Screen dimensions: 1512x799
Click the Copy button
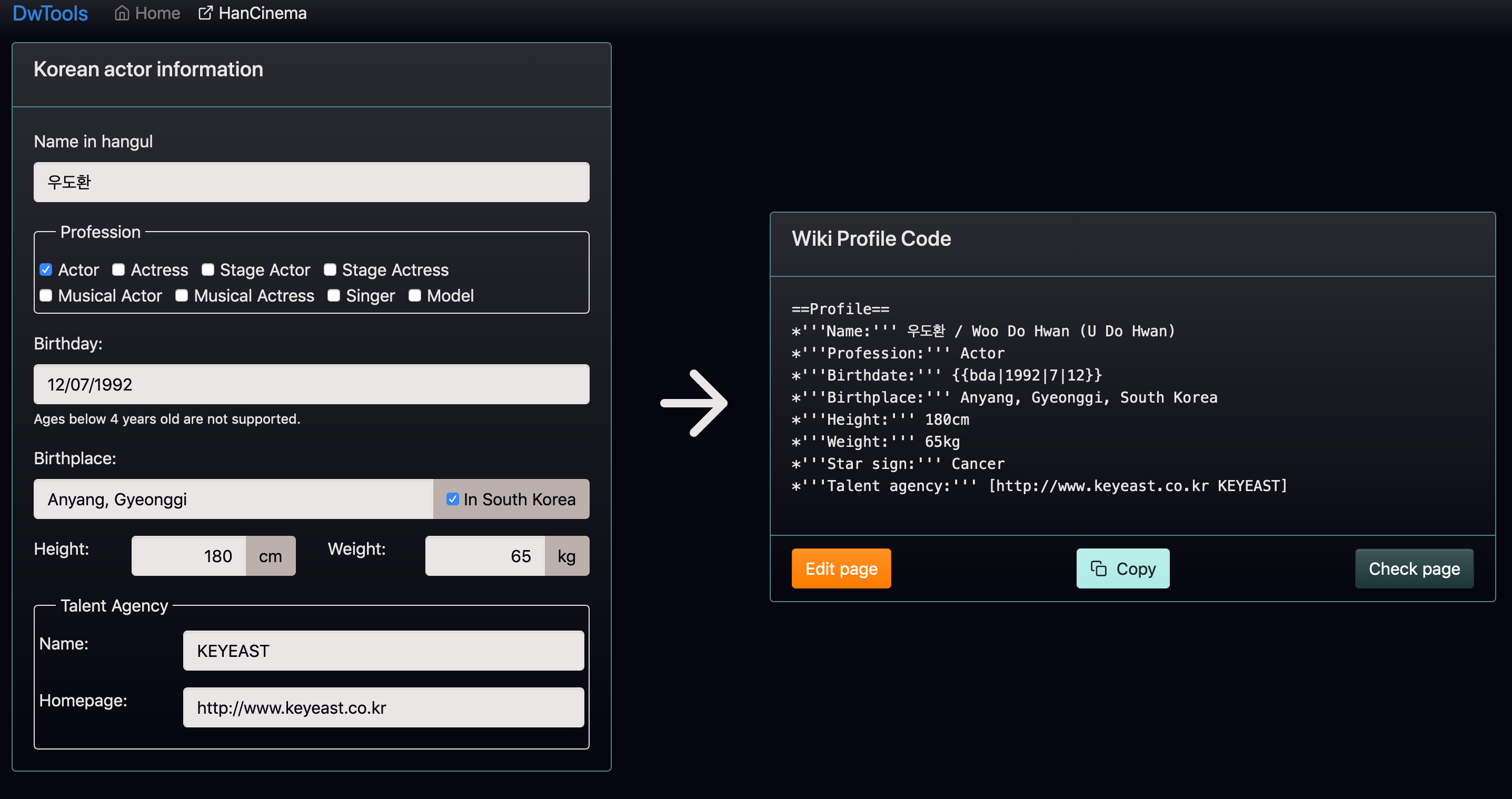(1123, 568)
